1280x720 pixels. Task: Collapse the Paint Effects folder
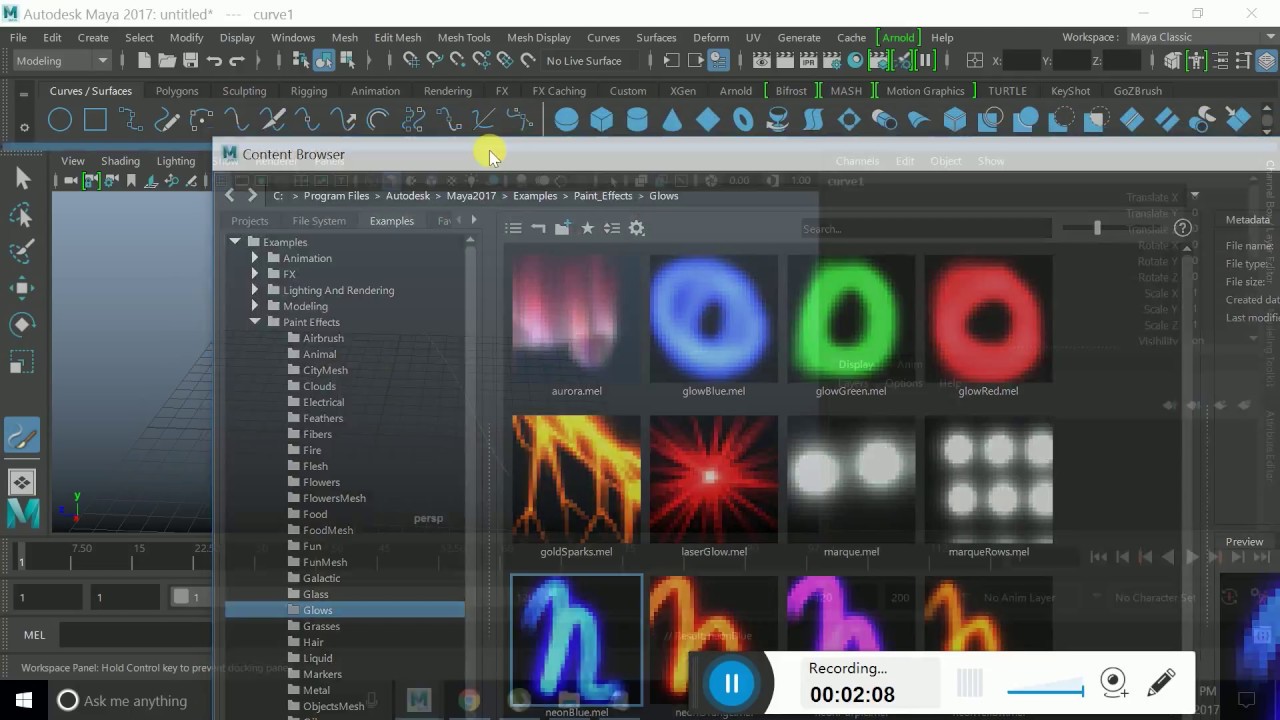254,322
